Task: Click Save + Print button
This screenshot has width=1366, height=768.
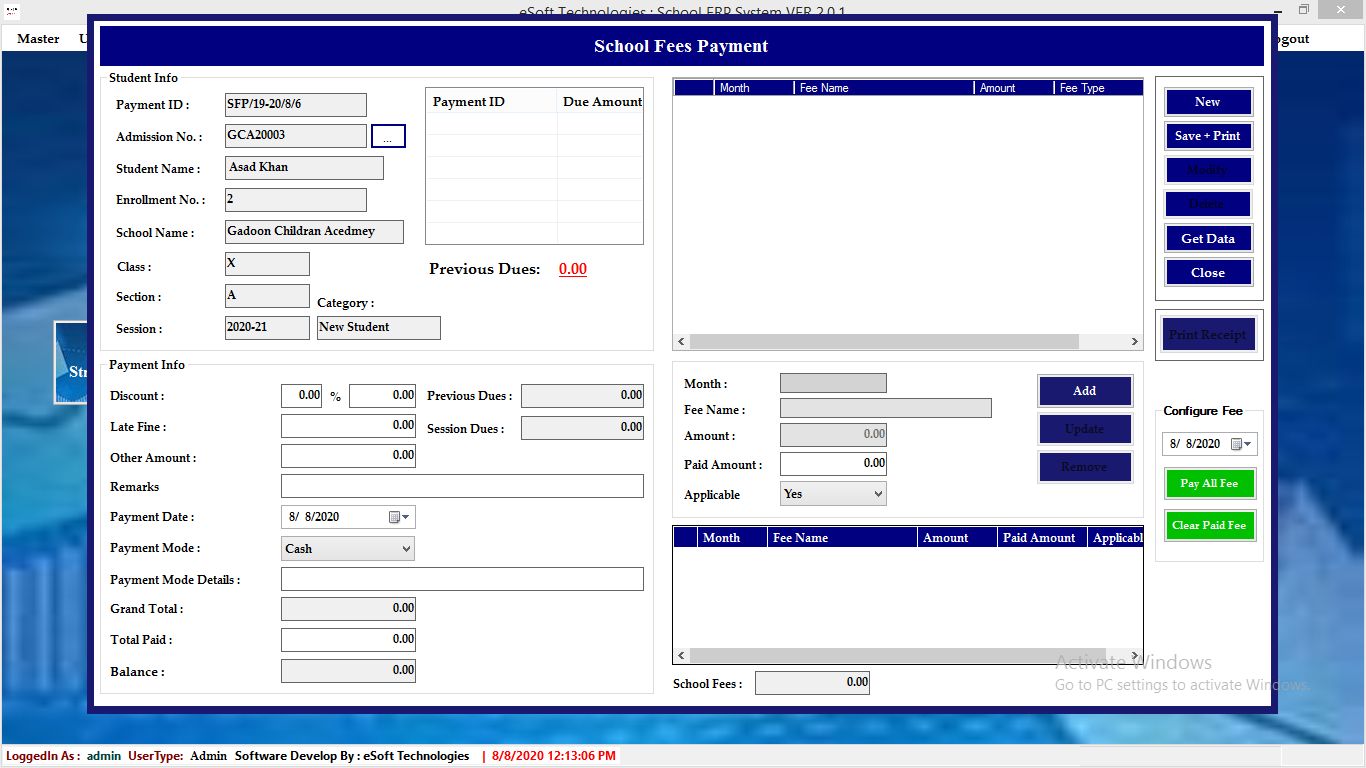Action: (x=1208, y=136)
